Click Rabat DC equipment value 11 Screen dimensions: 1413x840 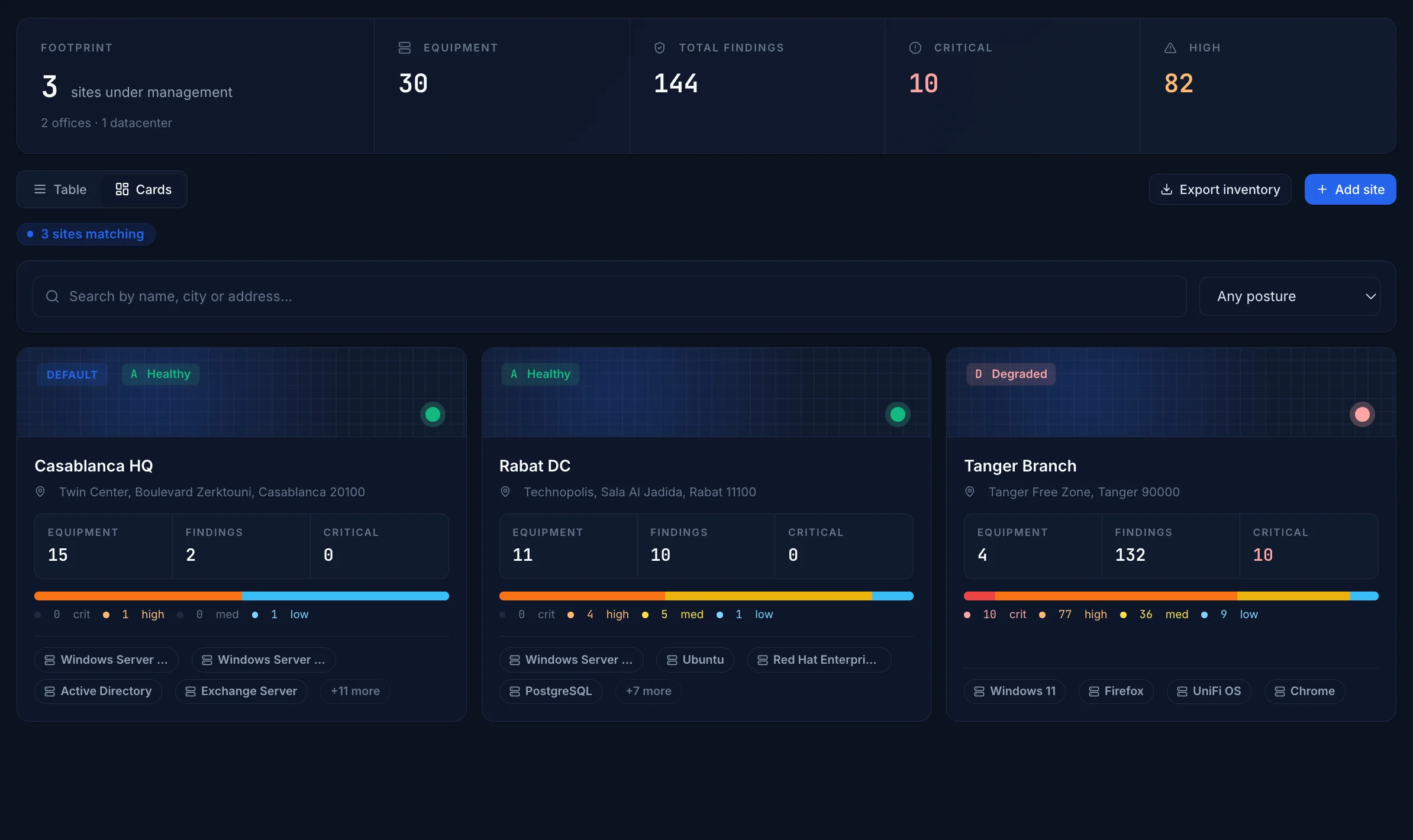pyautogui.click(x=522, y=555)
